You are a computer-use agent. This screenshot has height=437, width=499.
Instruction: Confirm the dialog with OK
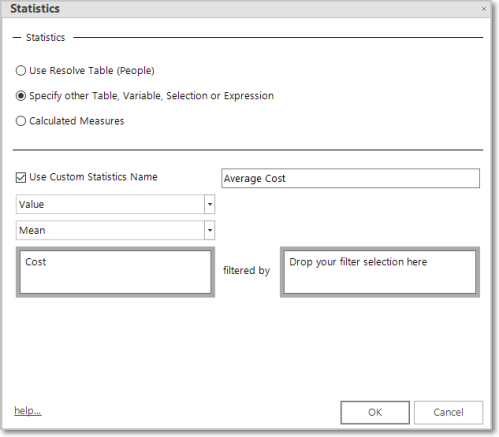click(x=375, y=412)
